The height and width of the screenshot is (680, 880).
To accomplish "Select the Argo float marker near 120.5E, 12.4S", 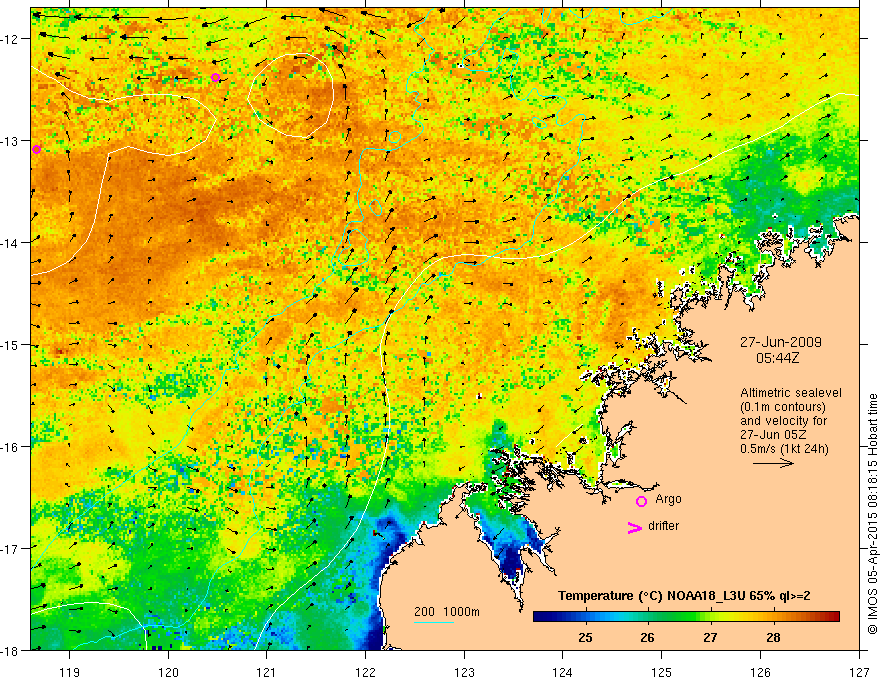I will (x=216, y=77).
